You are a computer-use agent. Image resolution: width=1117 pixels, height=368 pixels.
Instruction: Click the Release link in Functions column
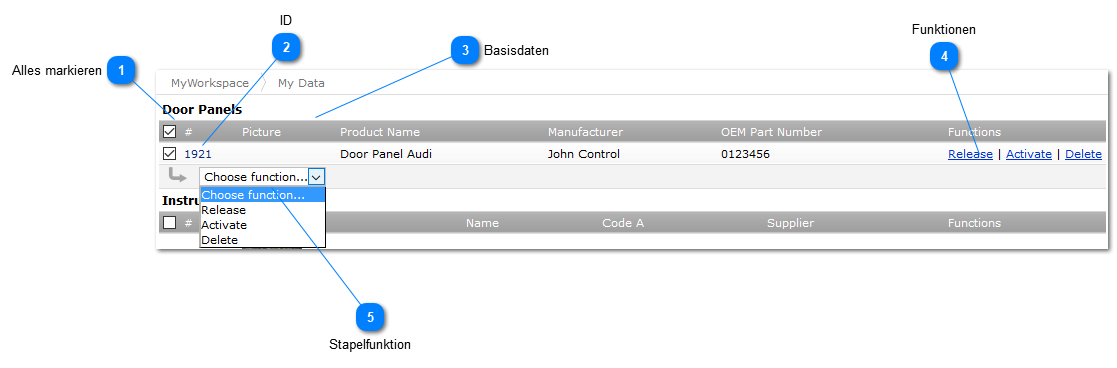[x=970, y=154]
